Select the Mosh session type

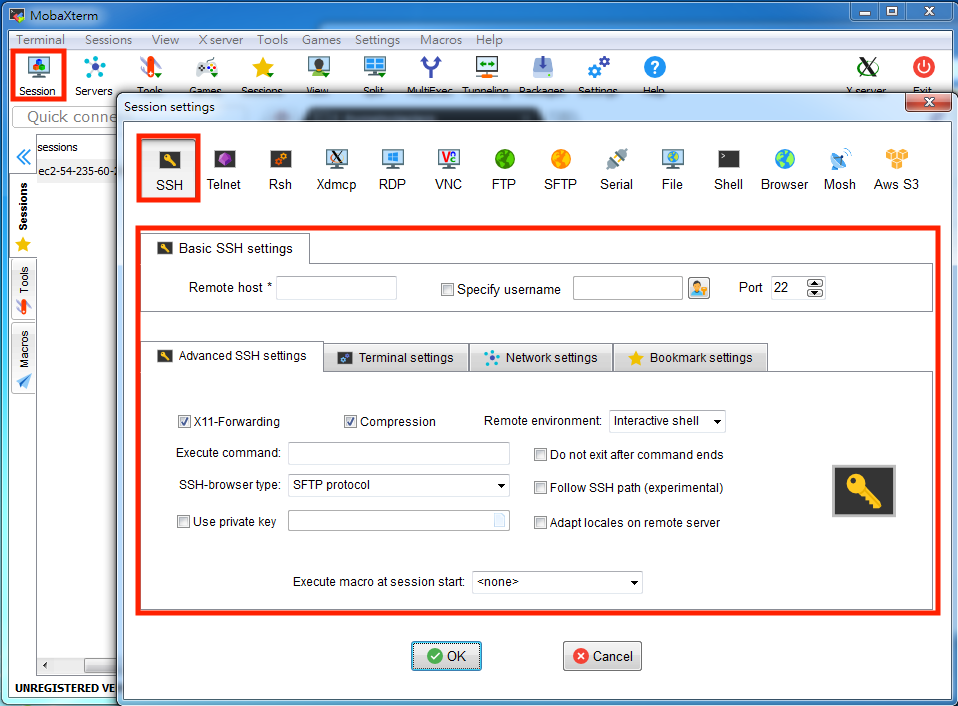[840, 169]
